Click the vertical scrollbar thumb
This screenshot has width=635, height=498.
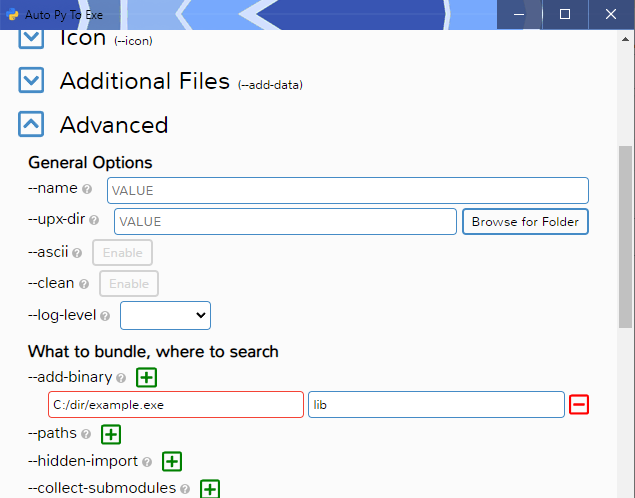click(x=626, y=237)
